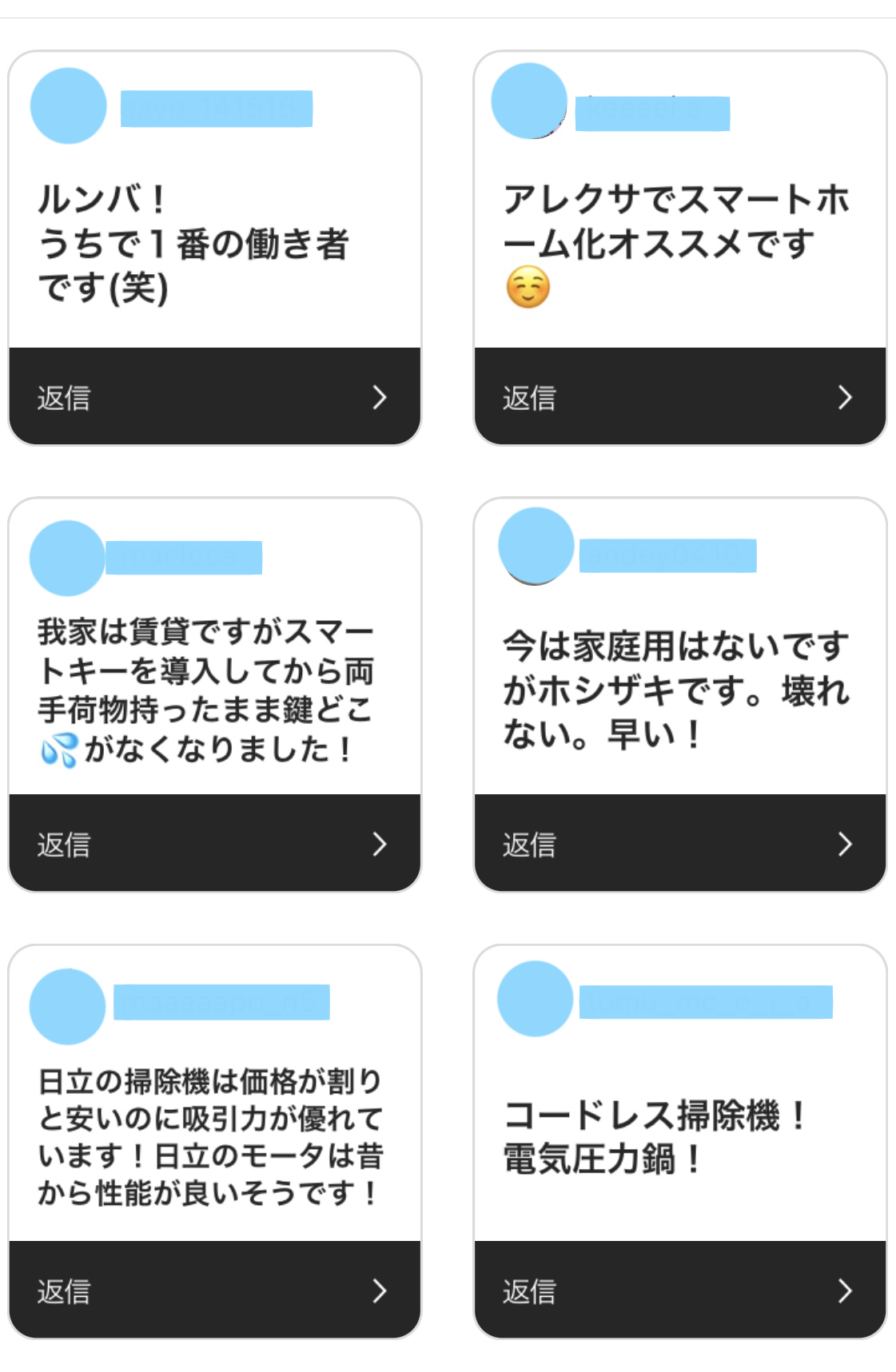
Task: Open profile picture on the ホシザキ card
Action: coord(536,545)
